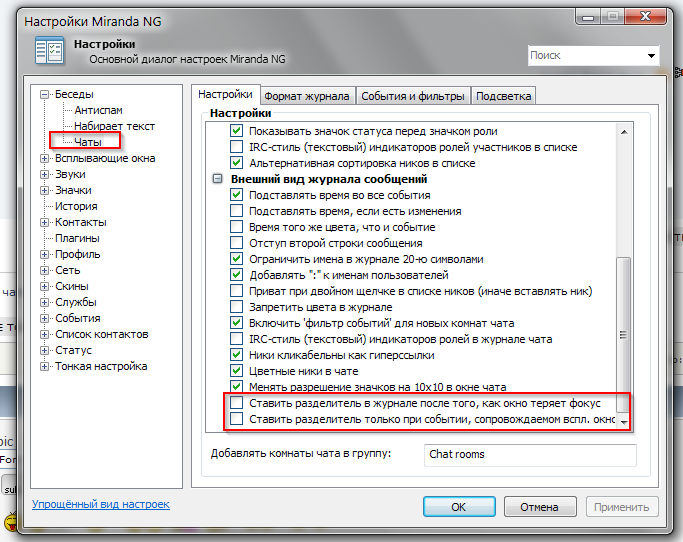
Task: Expand the Тонкая настройка node
Action: click(x=44, y=366)
